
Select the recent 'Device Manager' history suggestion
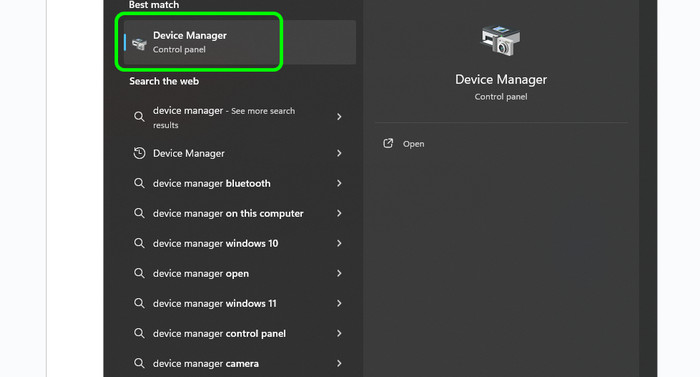point(240,153)
